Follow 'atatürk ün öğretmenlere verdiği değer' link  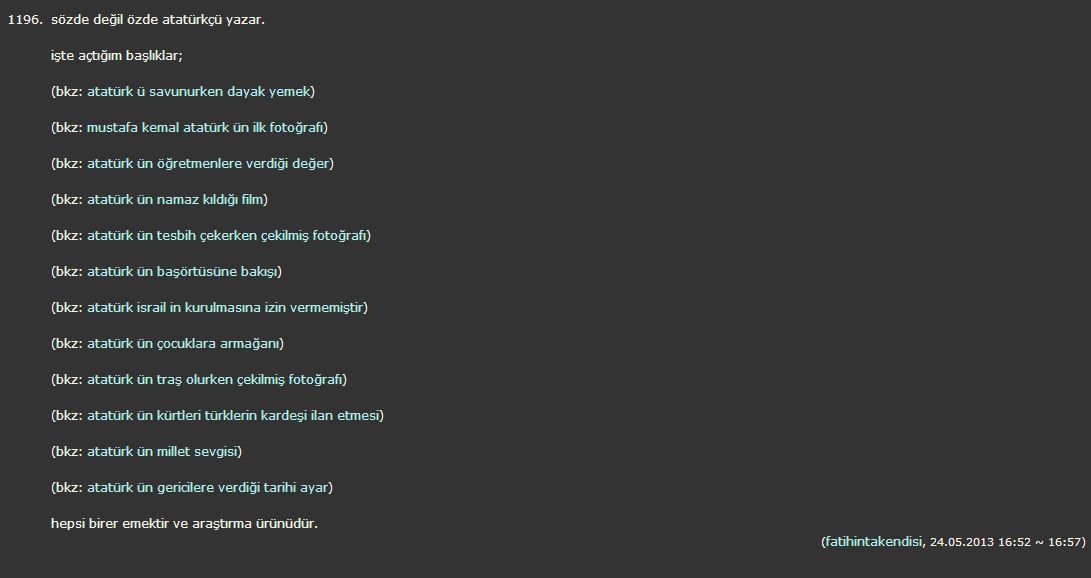pyautogui.click(x=209, y=163)
